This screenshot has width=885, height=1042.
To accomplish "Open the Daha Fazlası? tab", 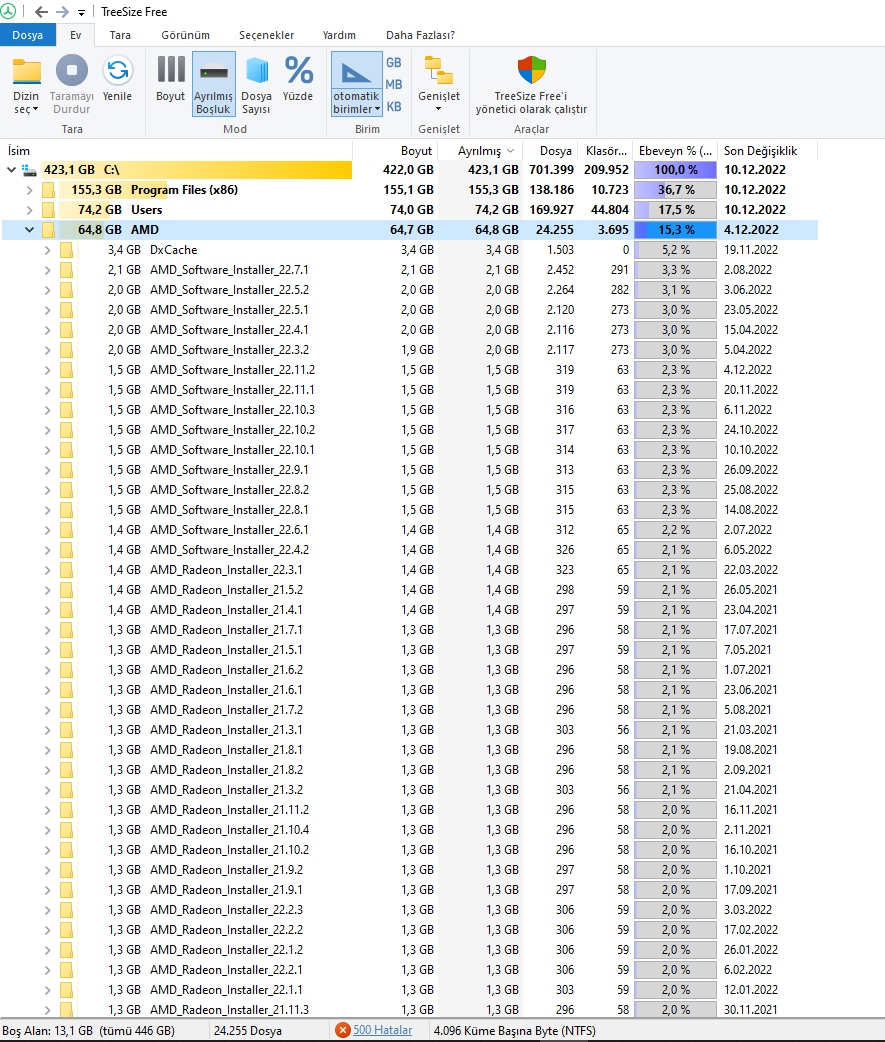I will coord(421,35).
